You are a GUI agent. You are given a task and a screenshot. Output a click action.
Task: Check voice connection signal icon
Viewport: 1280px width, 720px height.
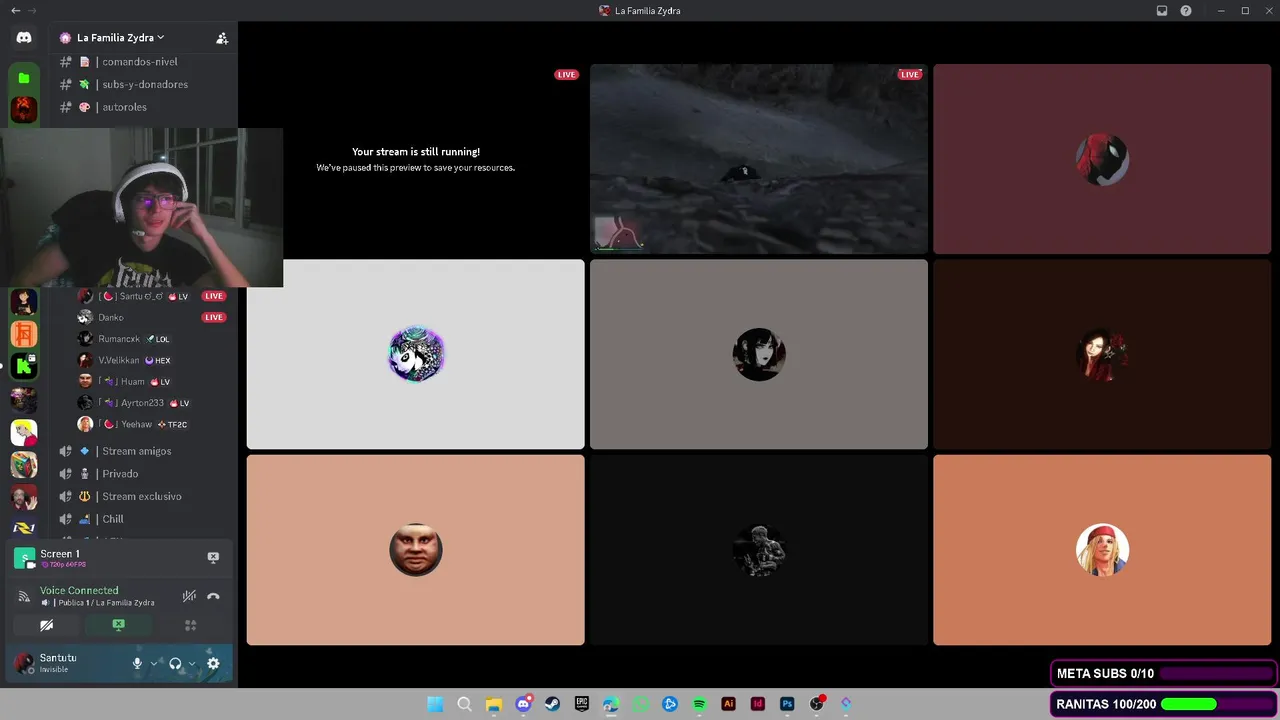click(24, 596)
